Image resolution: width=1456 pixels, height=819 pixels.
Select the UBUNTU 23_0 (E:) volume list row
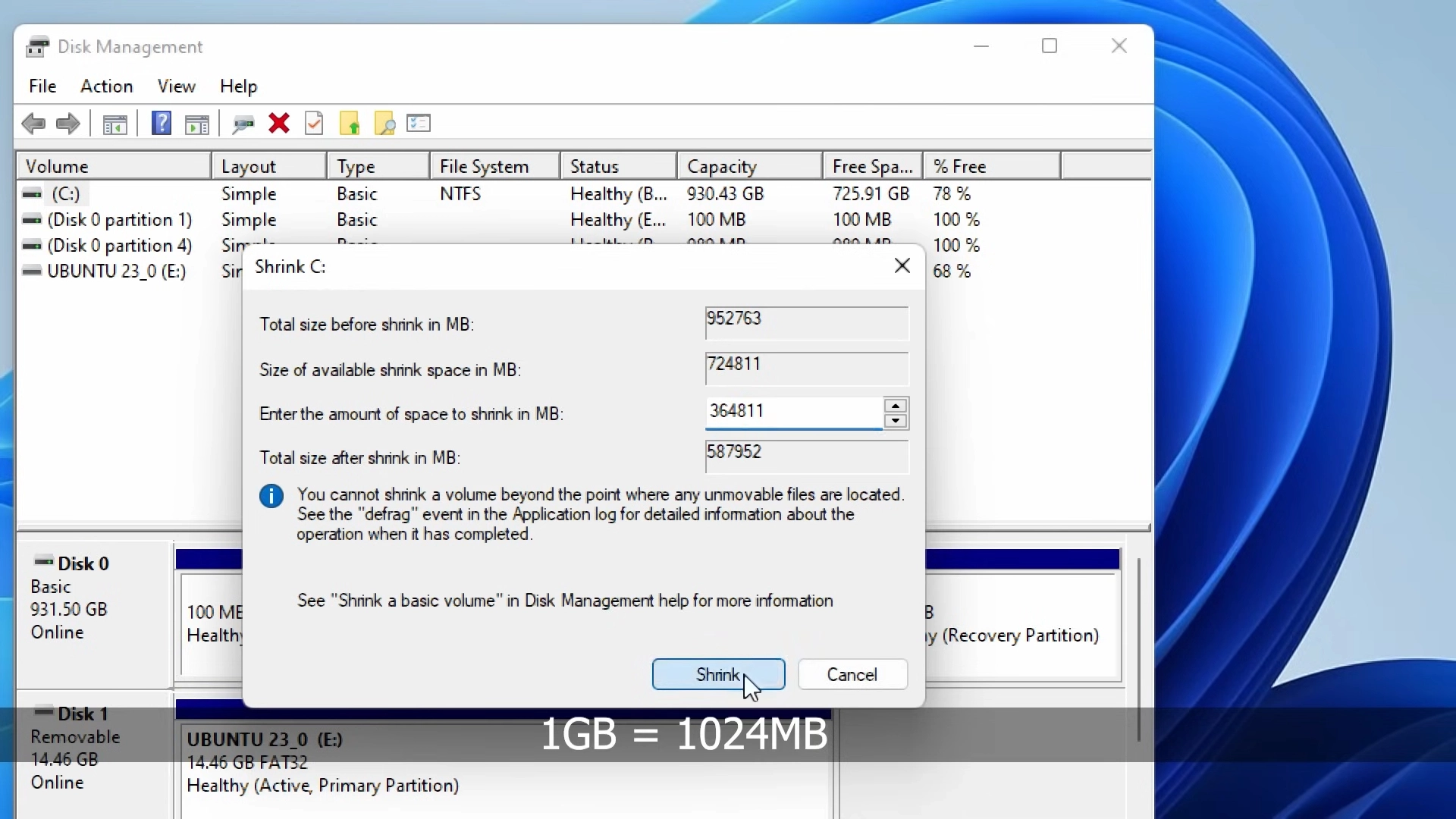pos(117,271)
